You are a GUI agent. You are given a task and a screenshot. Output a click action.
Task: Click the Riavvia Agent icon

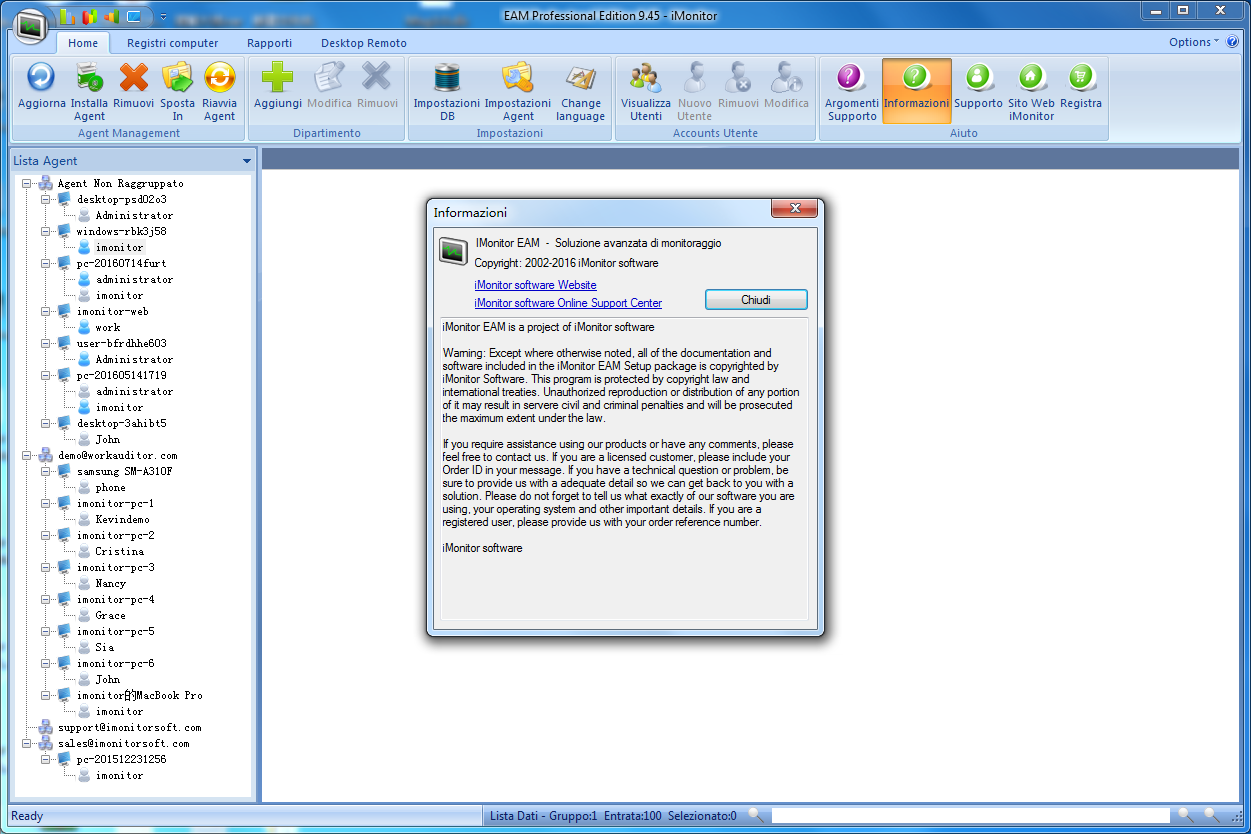pos(219,78)
